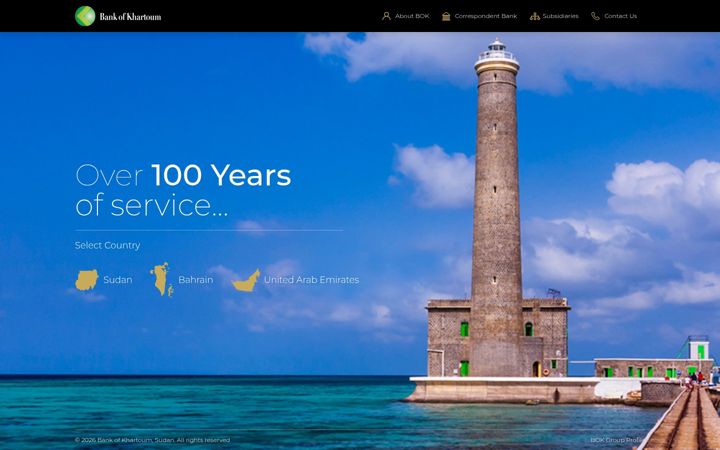
Task: Open the BOK Group Profile footer link
Action: tap(616, 440)
